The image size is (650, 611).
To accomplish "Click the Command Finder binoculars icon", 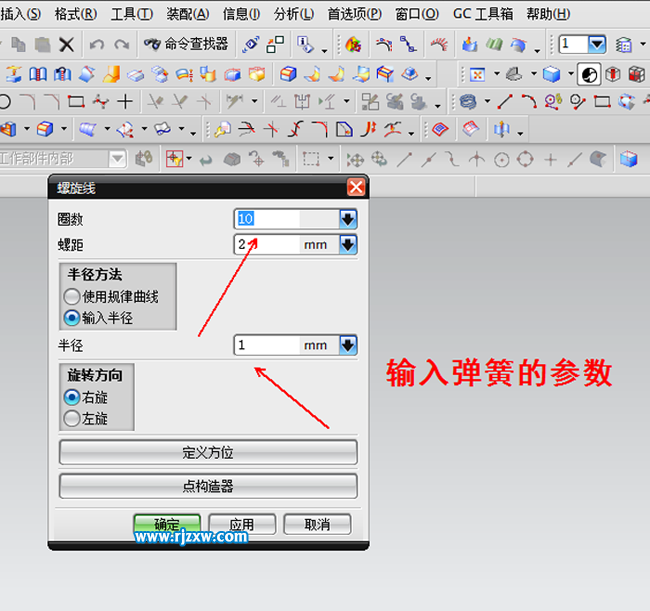I will [x=152, y=44].
